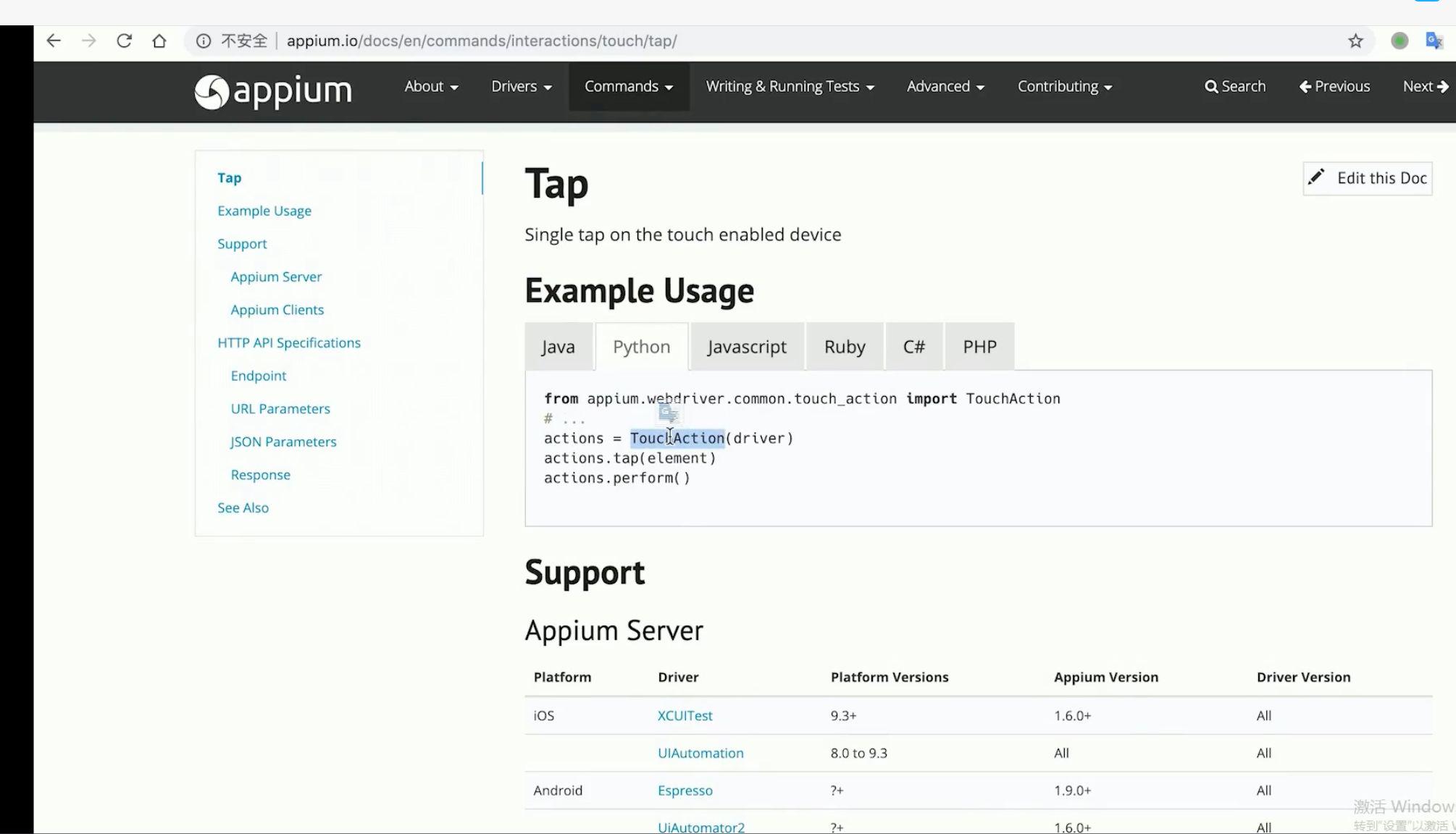Screen dimensions: 1456x834
Task: Expand the About dropdown menu
Action: (x=431, y=86)
